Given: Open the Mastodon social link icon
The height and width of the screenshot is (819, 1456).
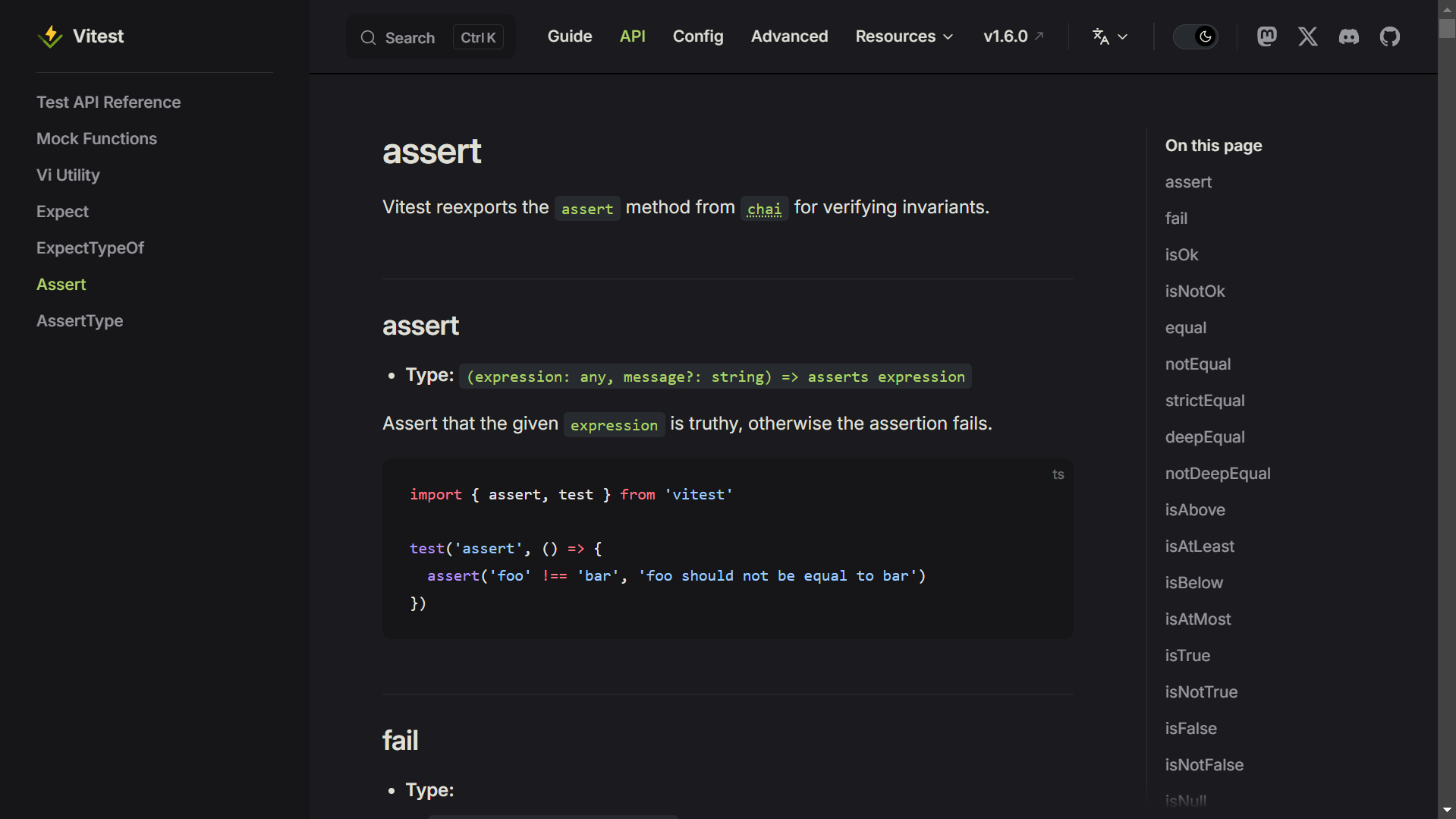Looking at the screenshot, I should [x=1266, y=36].
